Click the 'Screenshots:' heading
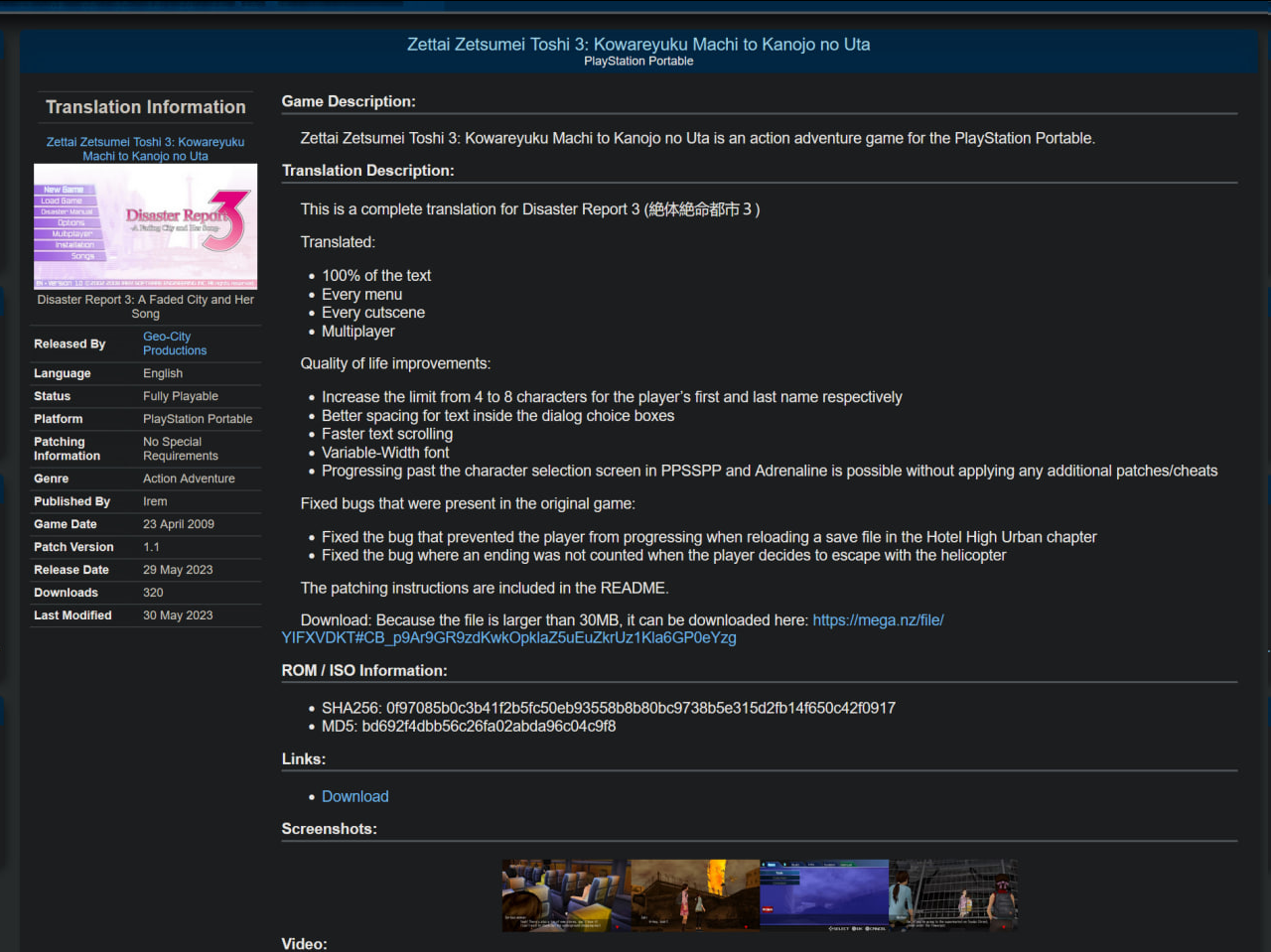Image resolution: width=1271 pixels, height=952 pixels. [330, 829]
